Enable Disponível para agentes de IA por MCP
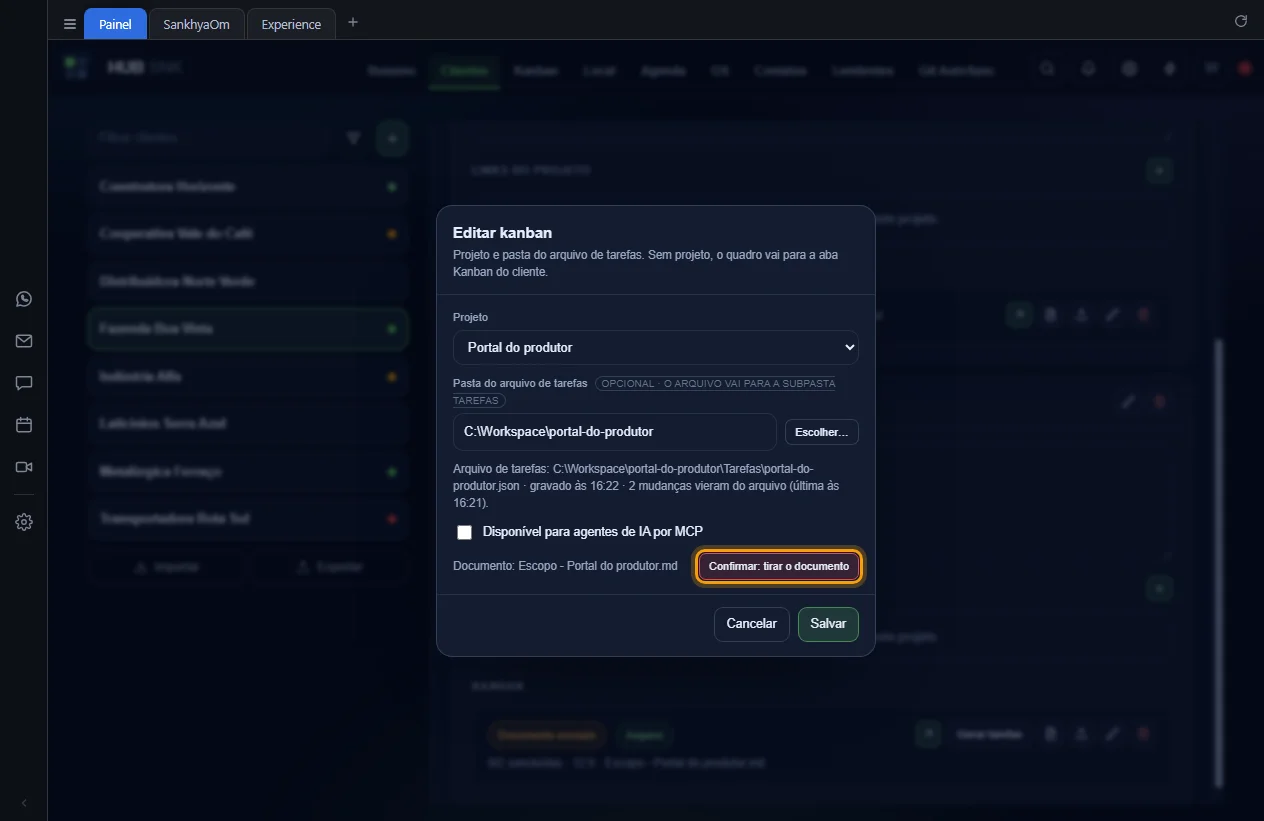The height and width of the screenshot is (821, 1264). click(464, 532)
